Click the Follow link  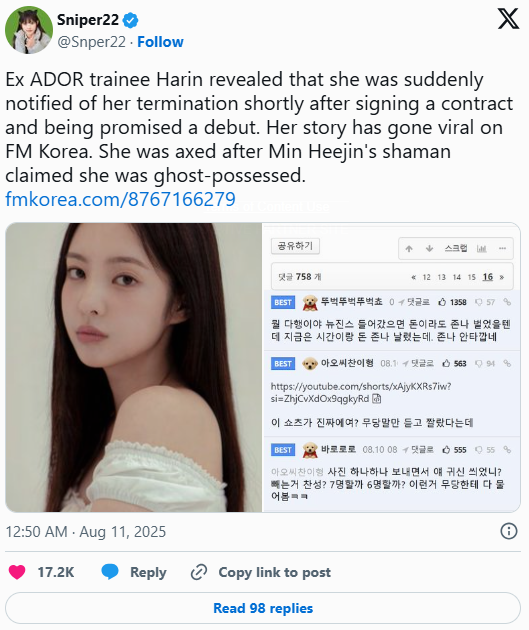tap(160, 42)
